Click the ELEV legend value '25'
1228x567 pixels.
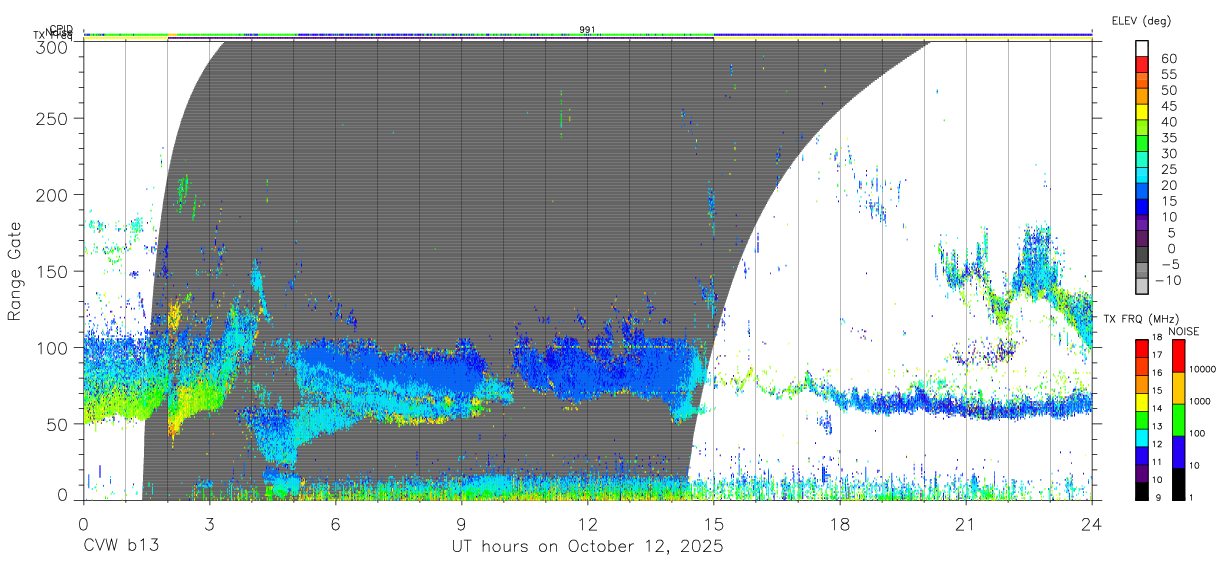[x=1168, y=169]
